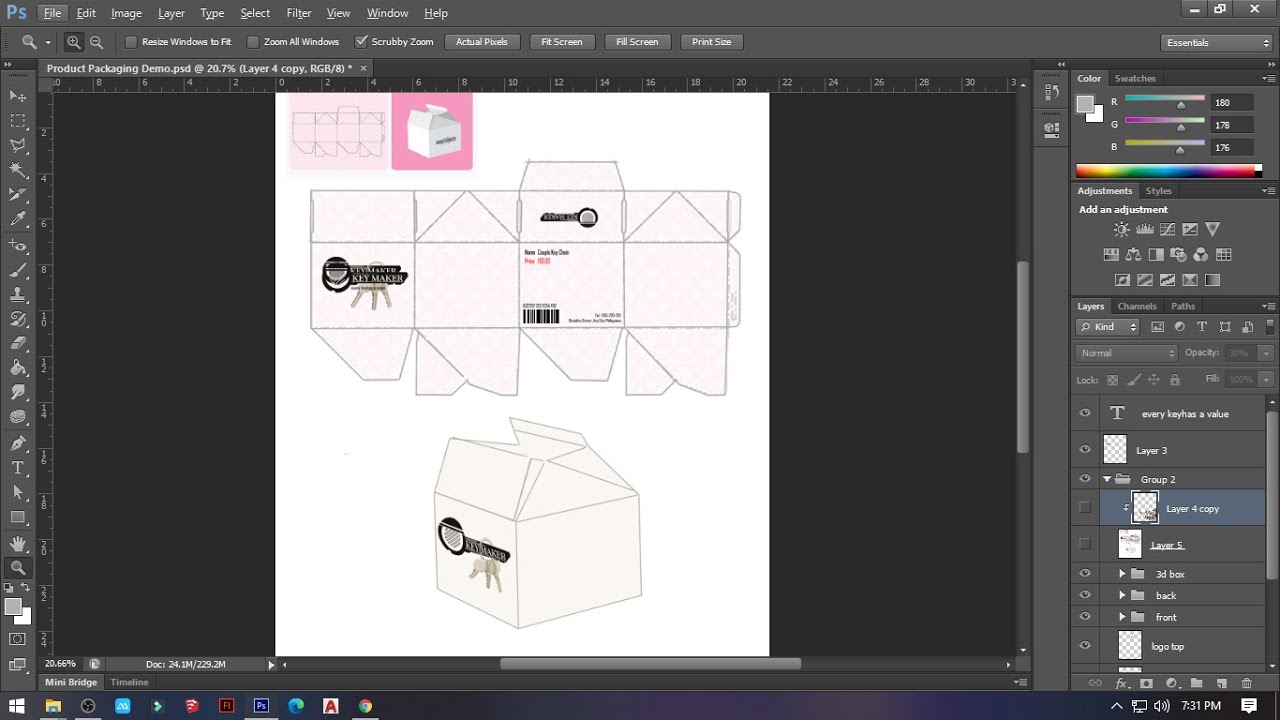Image resolution: width=1280 pixels, height=720 pixels.
Task: Delete layer using trash icon
Action: 1246,684
